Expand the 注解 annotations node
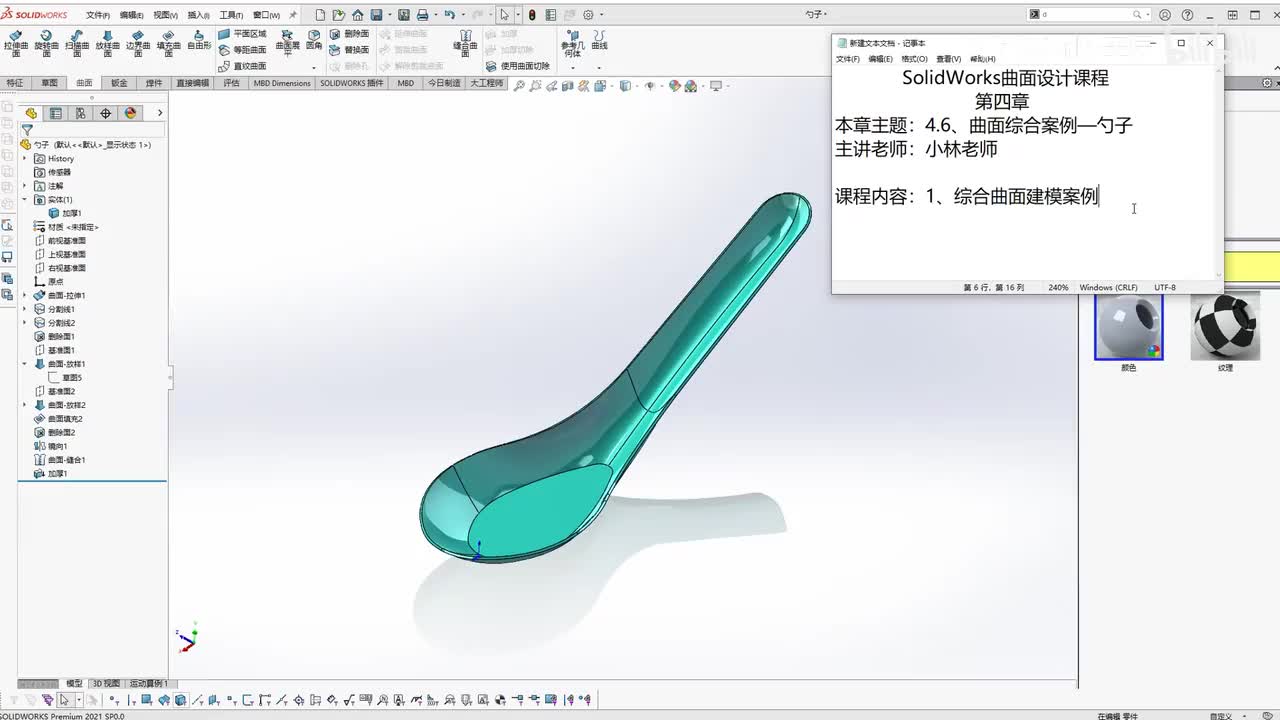Image resolution: width=1280 pixels, height=720 pixels. coord(25,186)
